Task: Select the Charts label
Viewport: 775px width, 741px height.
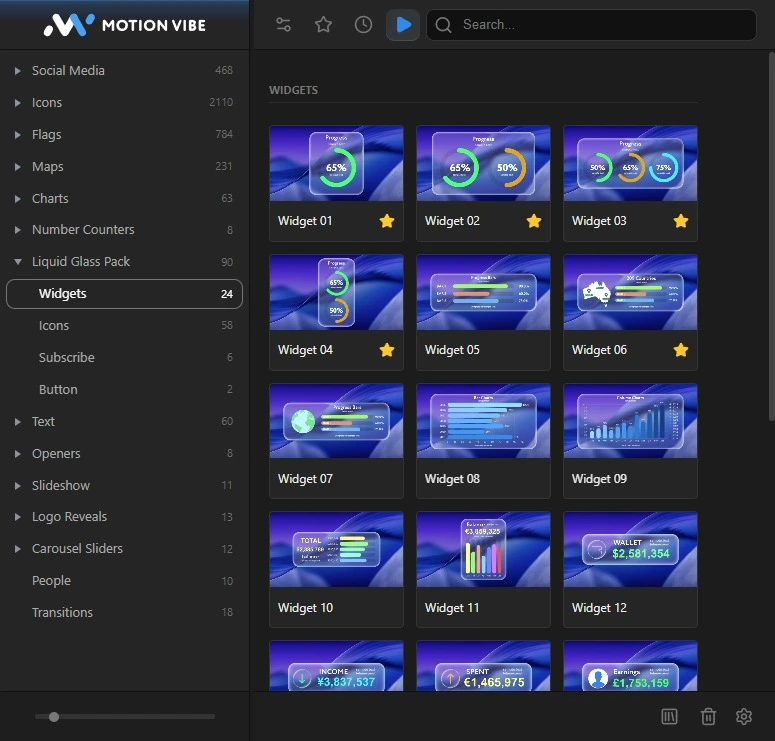Action: 50,199
